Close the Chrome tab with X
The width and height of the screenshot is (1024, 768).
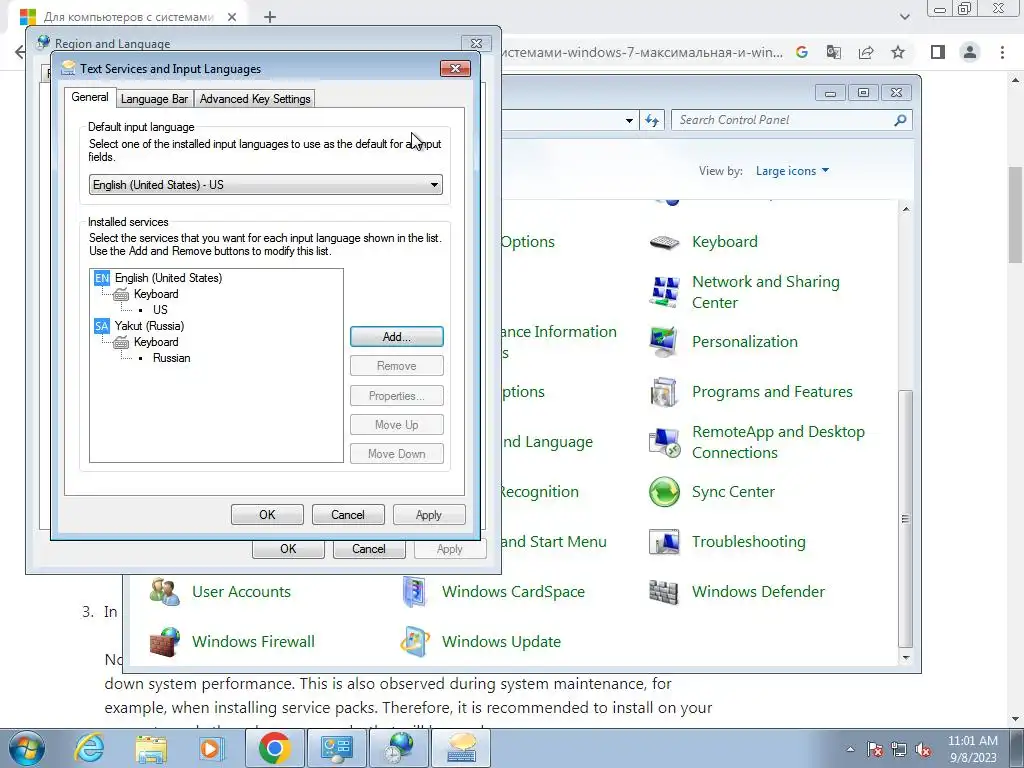pyautogui.click(x=232, y=17)
